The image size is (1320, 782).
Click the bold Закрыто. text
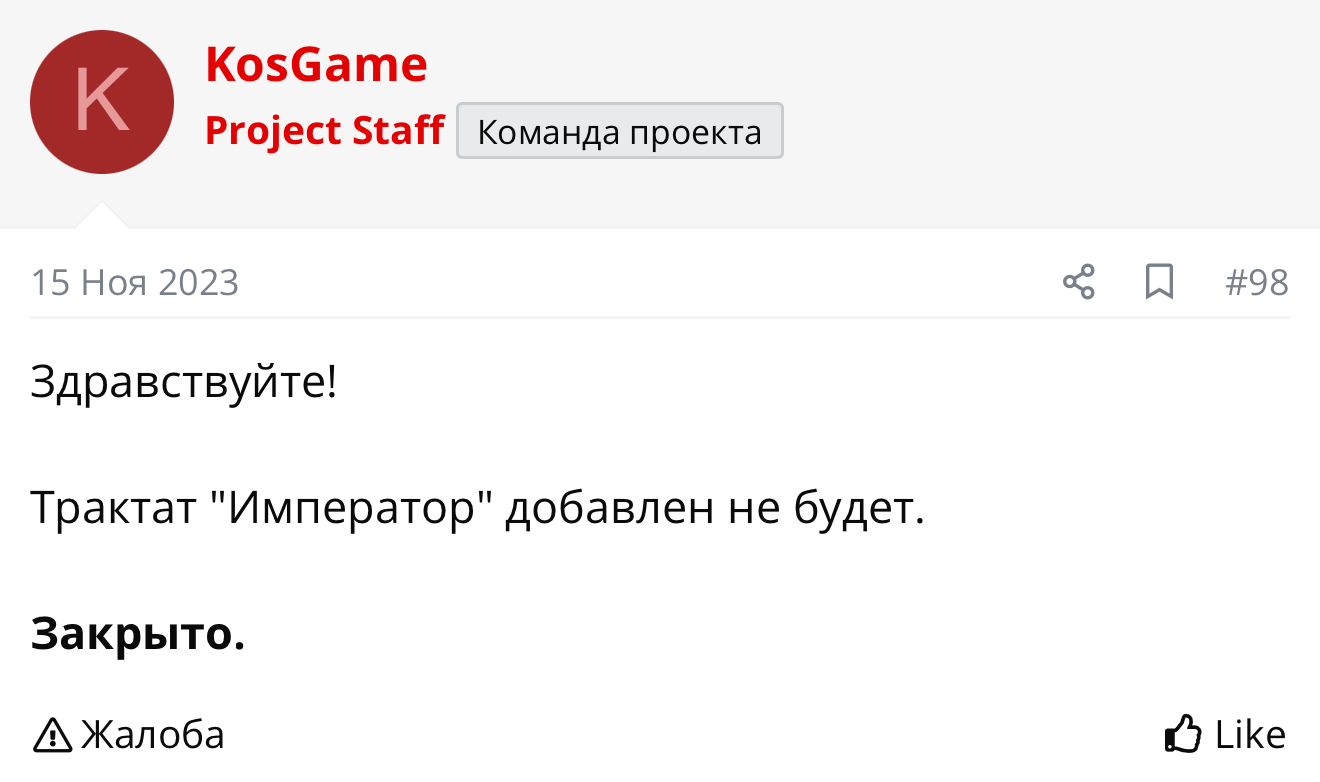[138, 634]
